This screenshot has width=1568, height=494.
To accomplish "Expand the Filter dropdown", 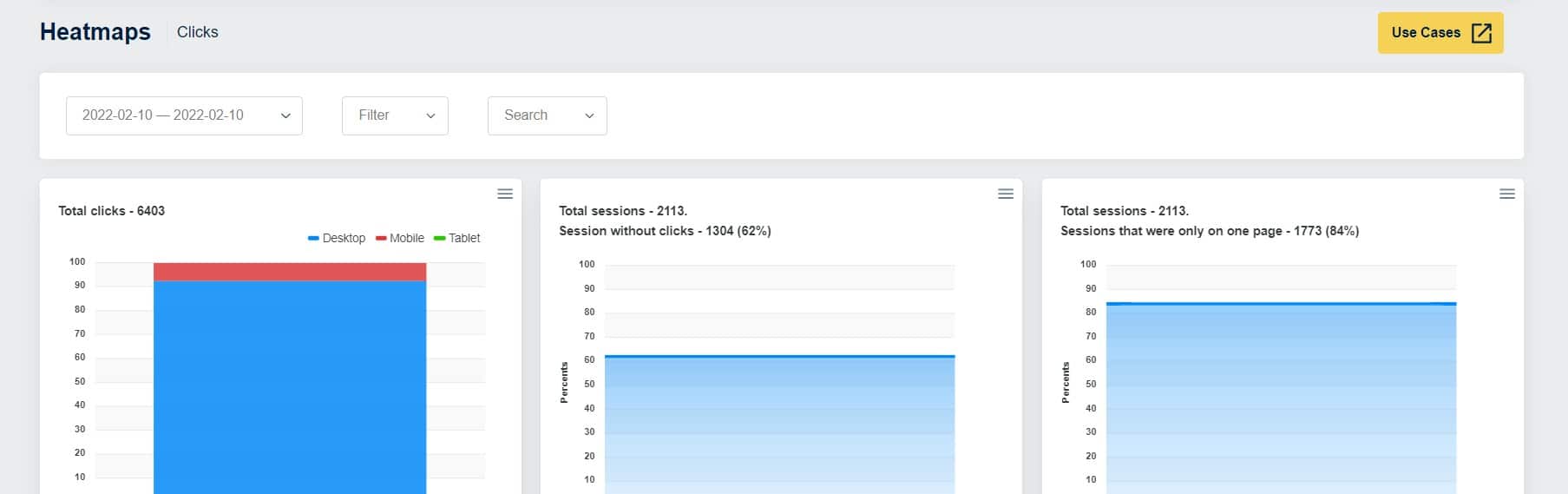I will [x=395, y=115].
